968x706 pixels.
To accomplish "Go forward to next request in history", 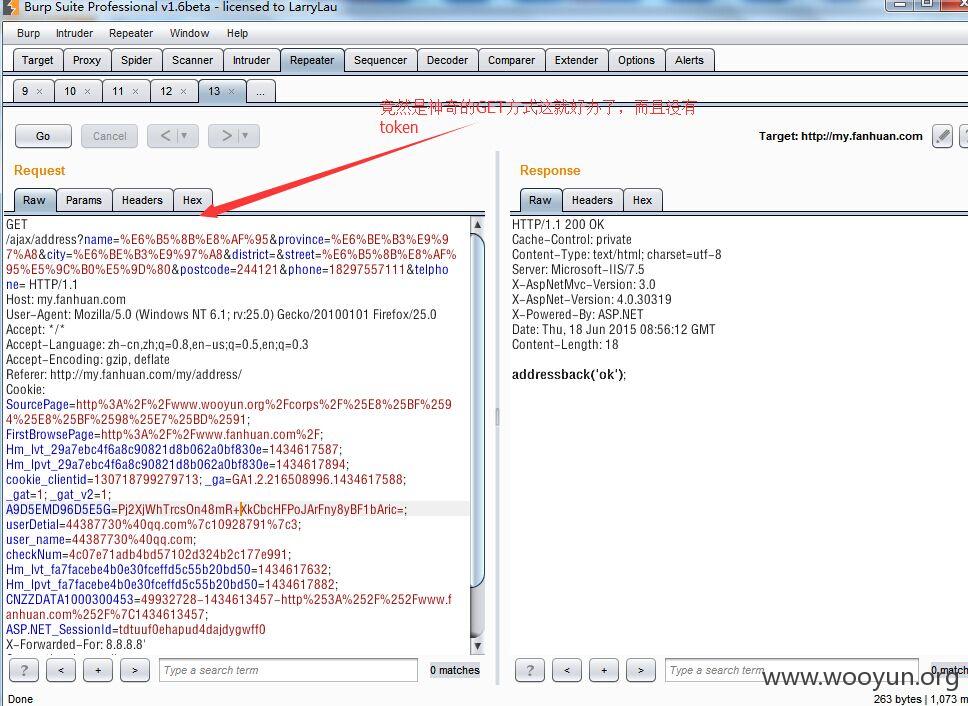I will pyautogui.click(x=227, y=136).
